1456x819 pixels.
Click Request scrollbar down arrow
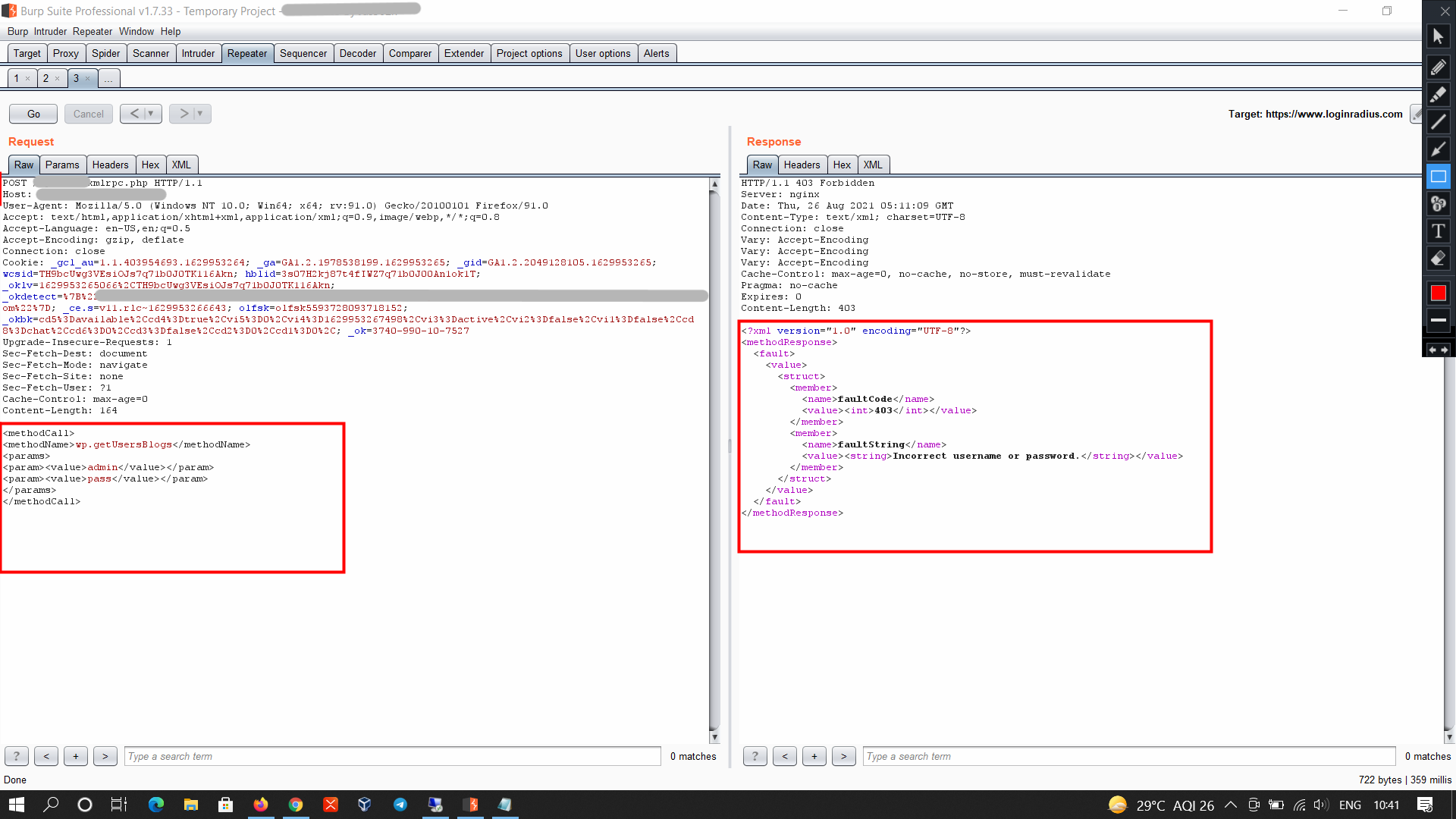[x=714, y=737]
